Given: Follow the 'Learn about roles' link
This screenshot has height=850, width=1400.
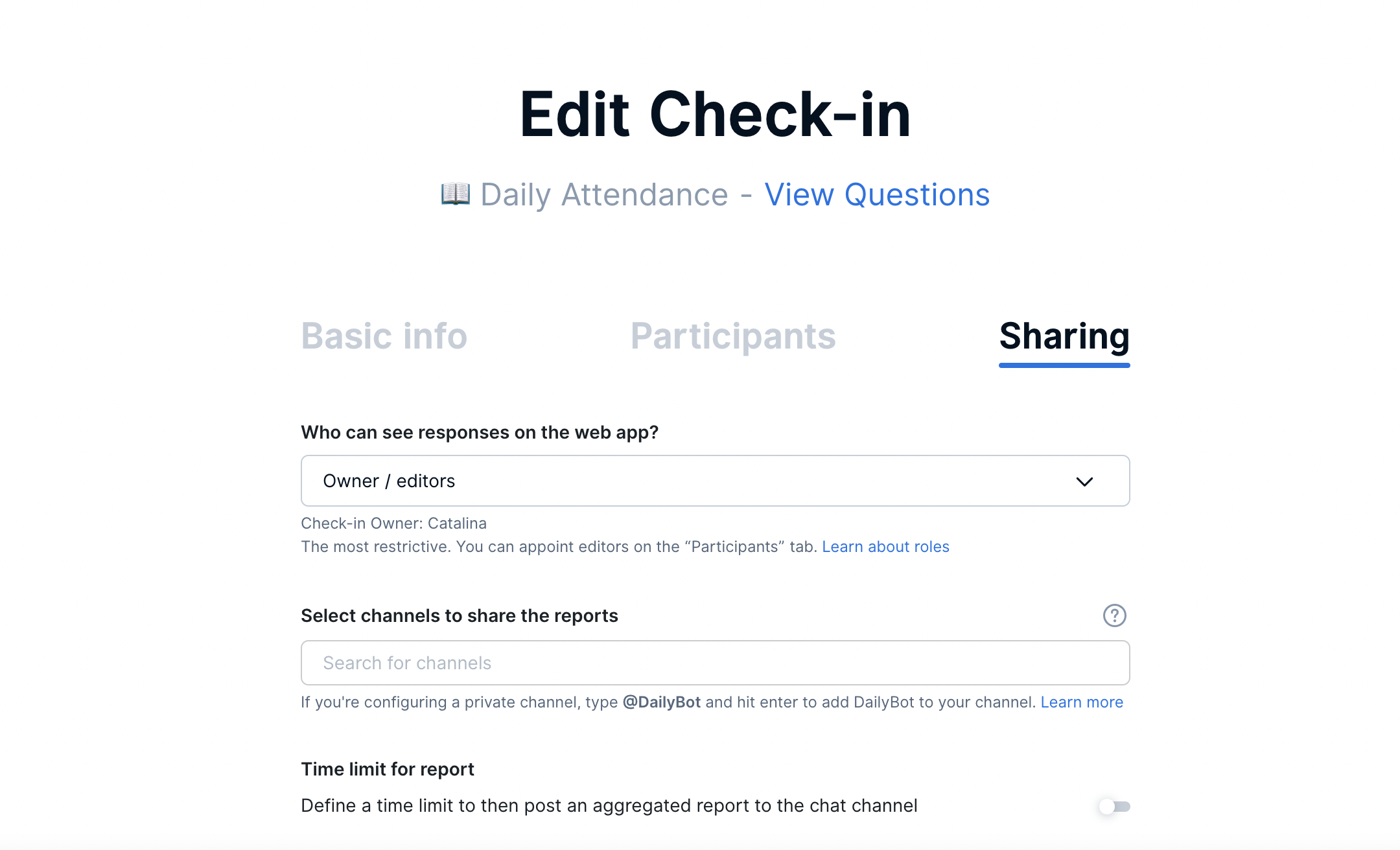Looking at the screenshot, I should [885, 547].
